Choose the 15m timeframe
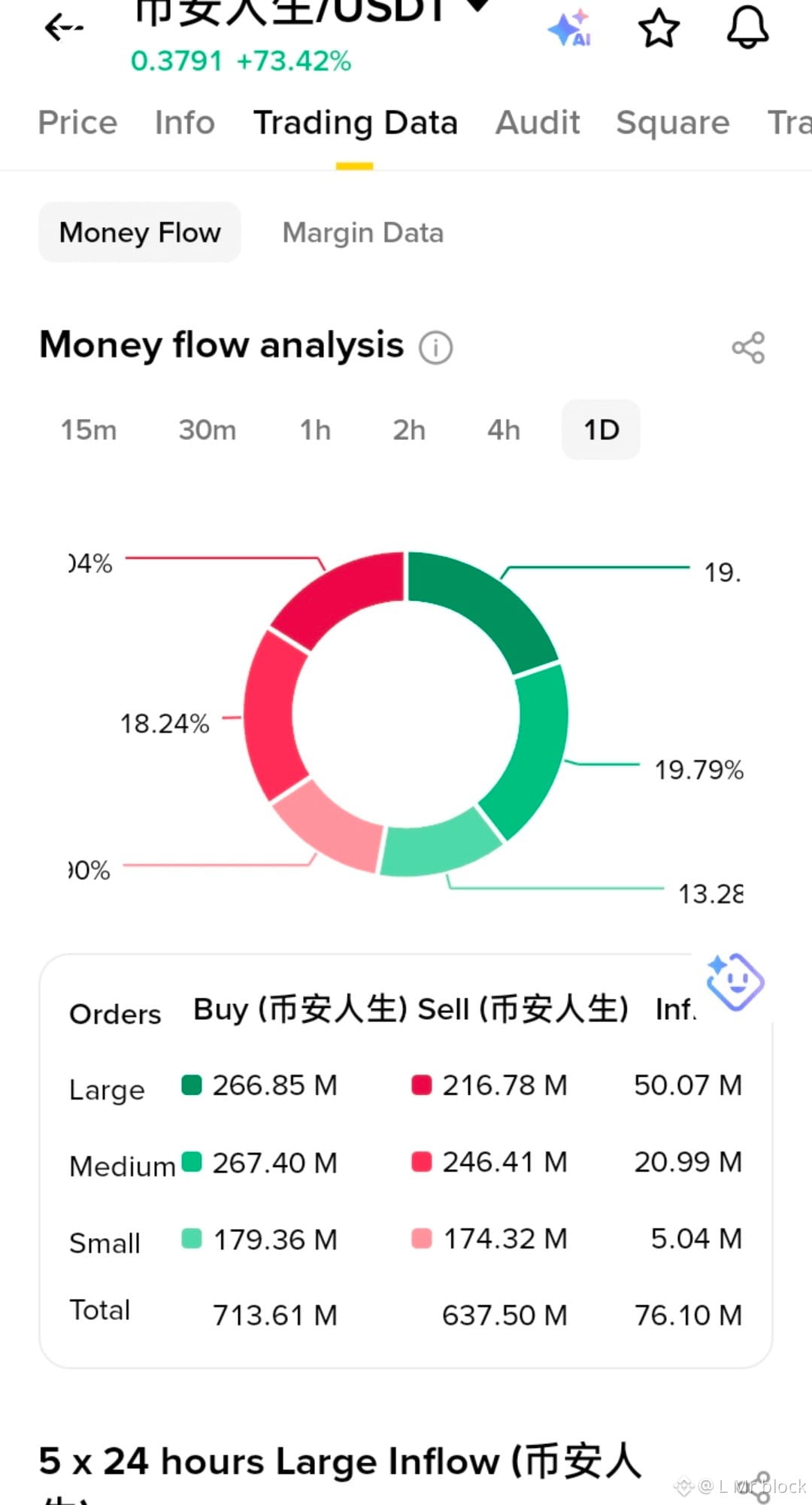812x1505 pixels. click(x=89, y=430)
